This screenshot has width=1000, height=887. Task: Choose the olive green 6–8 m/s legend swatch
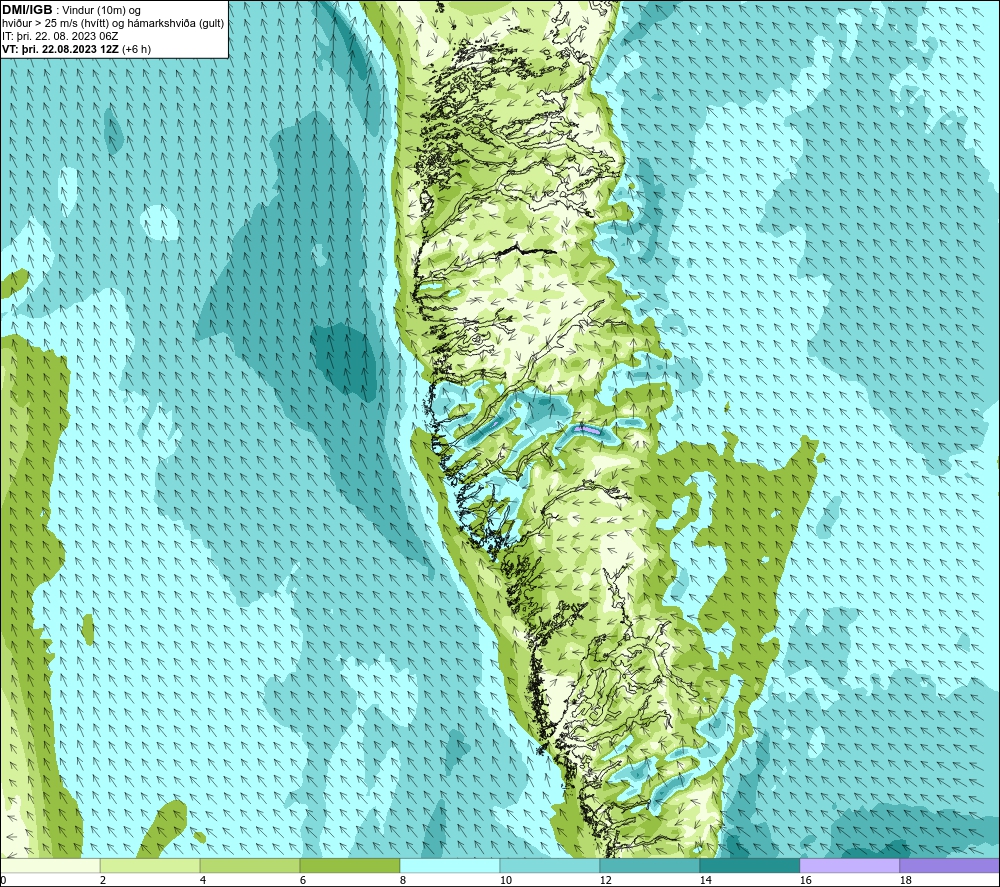coord(349,865)
